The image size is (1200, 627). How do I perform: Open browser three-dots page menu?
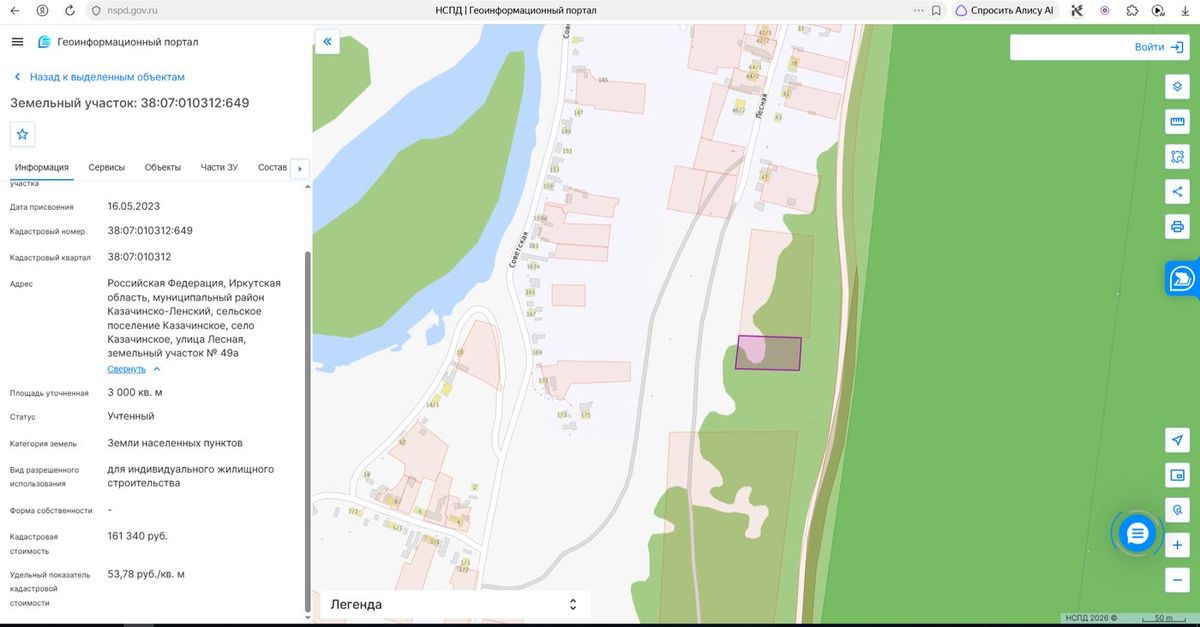pos(918,10)
